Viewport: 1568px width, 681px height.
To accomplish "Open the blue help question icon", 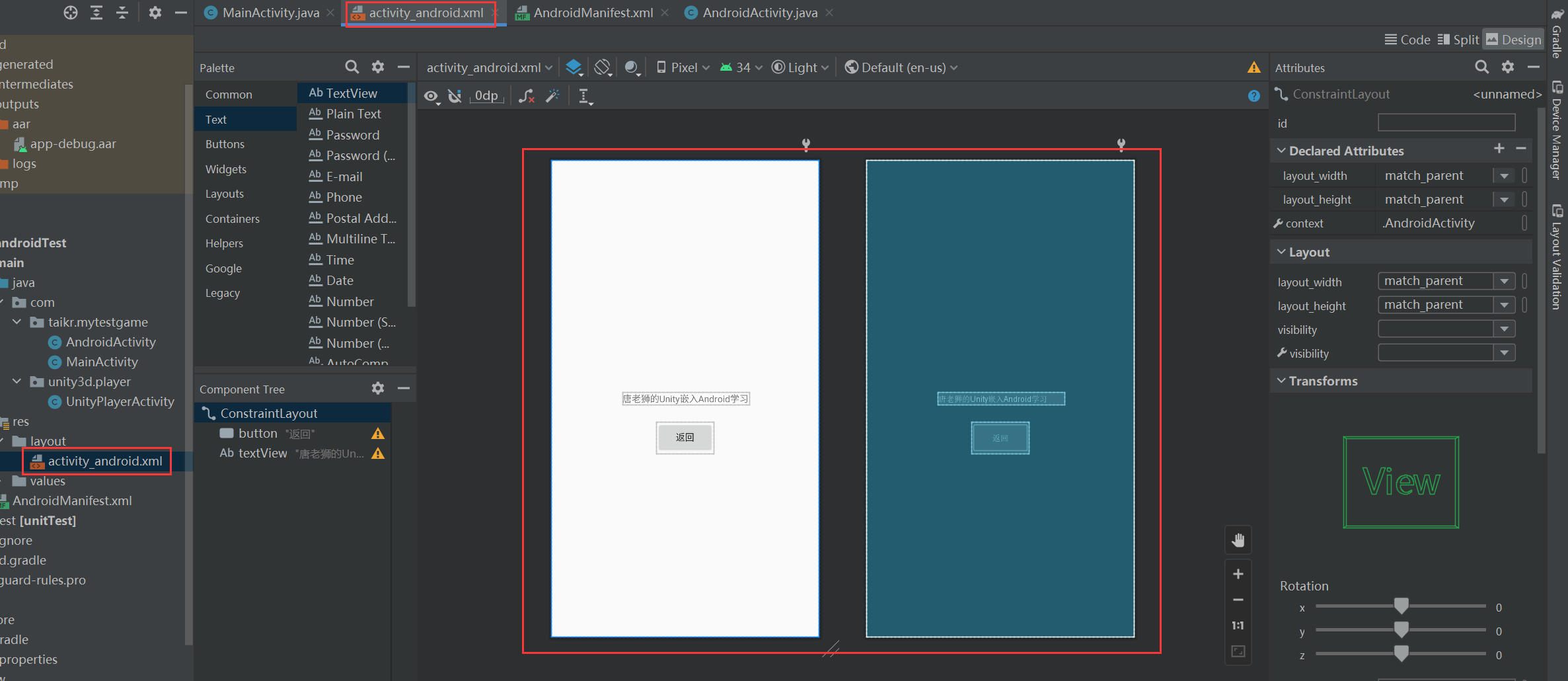I will point(1253,96).
